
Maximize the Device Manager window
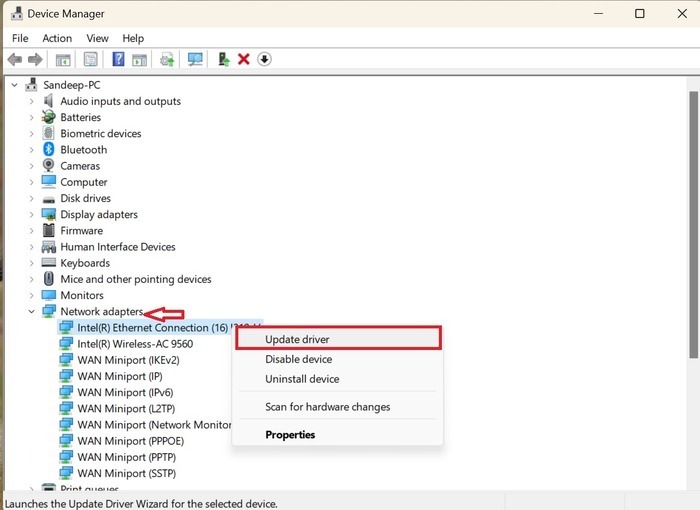click(x=639, y=13)
